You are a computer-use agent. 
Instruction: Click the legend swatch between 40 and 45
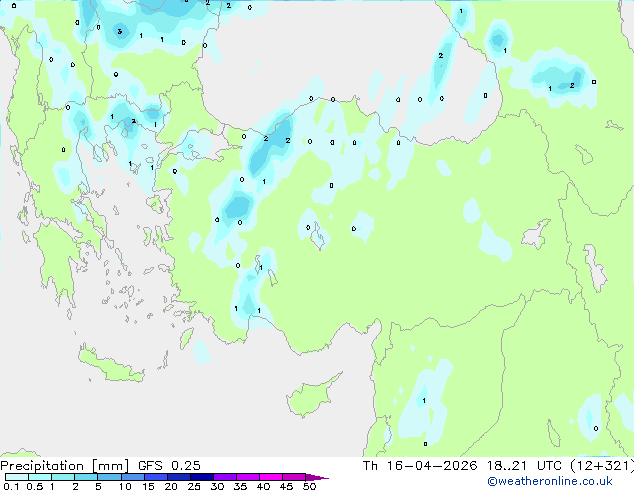[x=271, y=477]
